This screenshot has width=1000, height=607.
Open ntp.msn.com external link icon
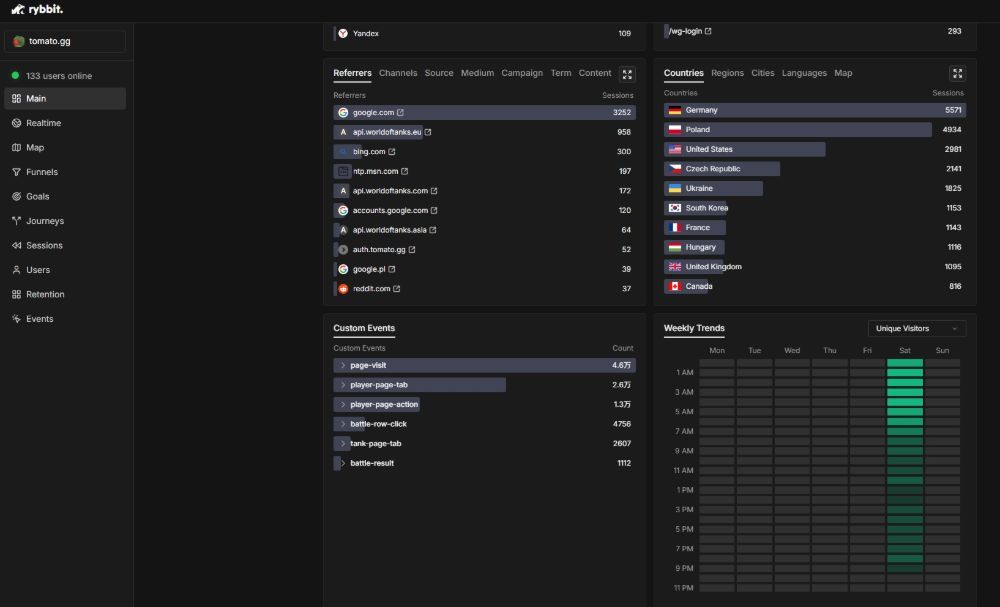[x=404, y=172]
